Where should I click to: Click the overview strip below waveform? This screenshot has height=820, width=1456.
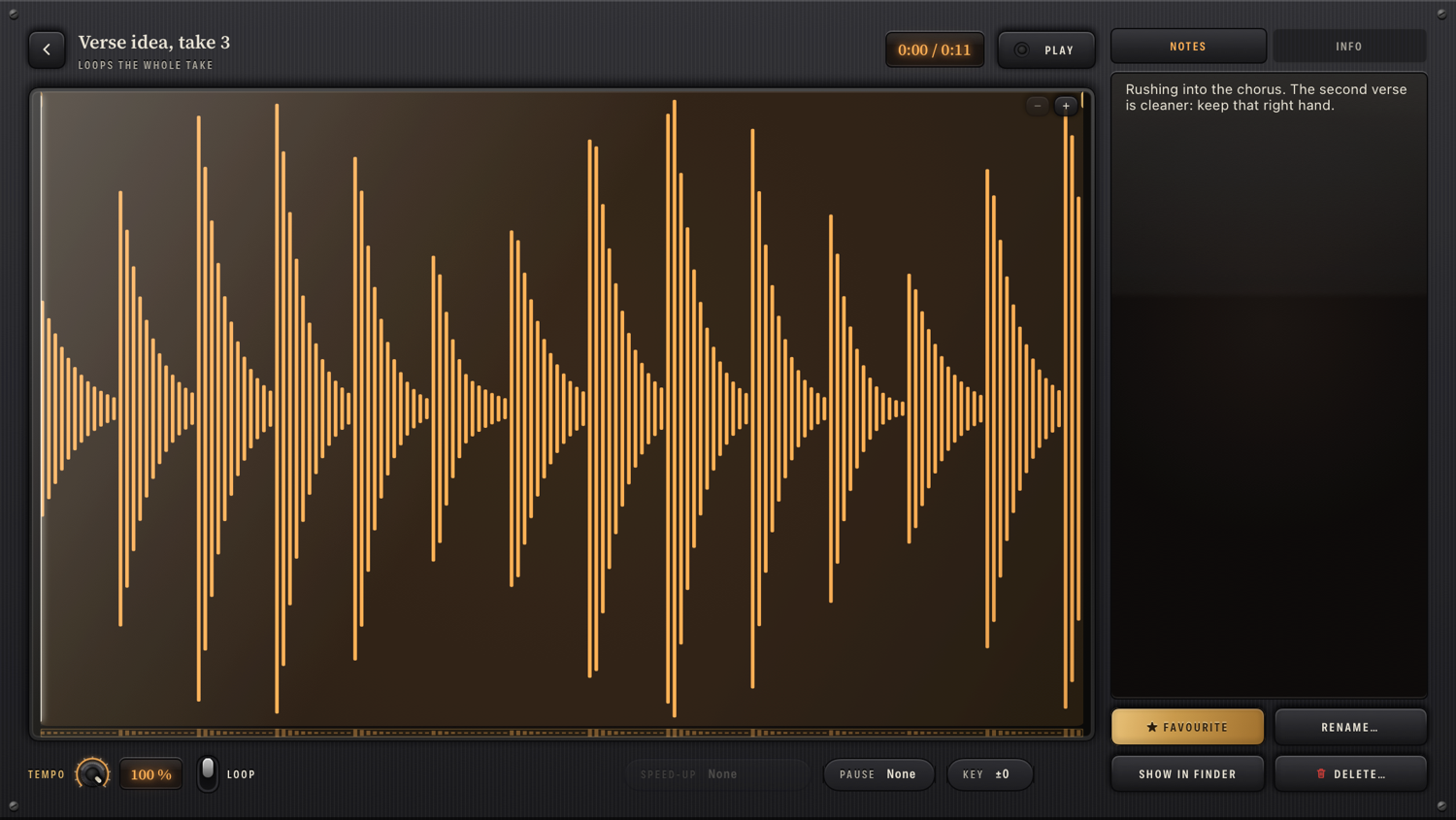[x=561, y=733]
